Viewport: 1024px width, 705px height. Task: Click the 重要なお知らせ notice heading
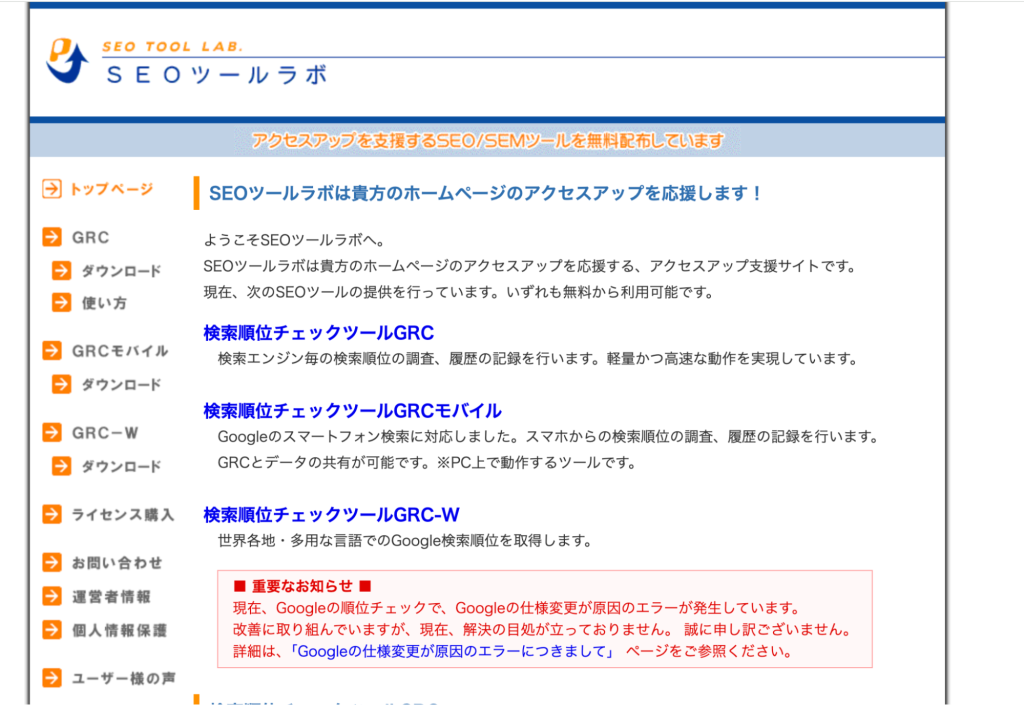302,586
